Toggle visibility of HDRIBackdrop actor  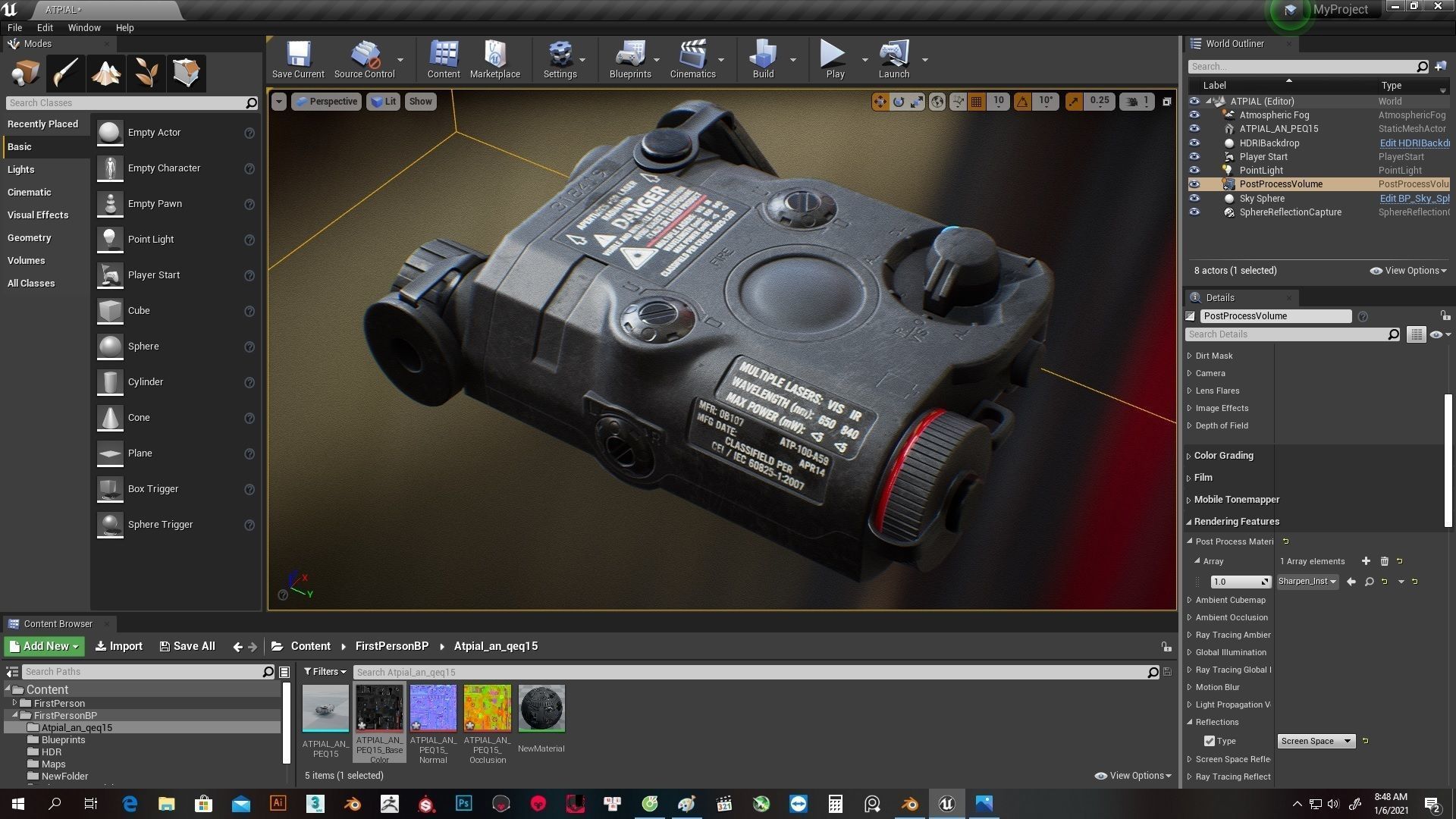click(x=1194, y=143)
